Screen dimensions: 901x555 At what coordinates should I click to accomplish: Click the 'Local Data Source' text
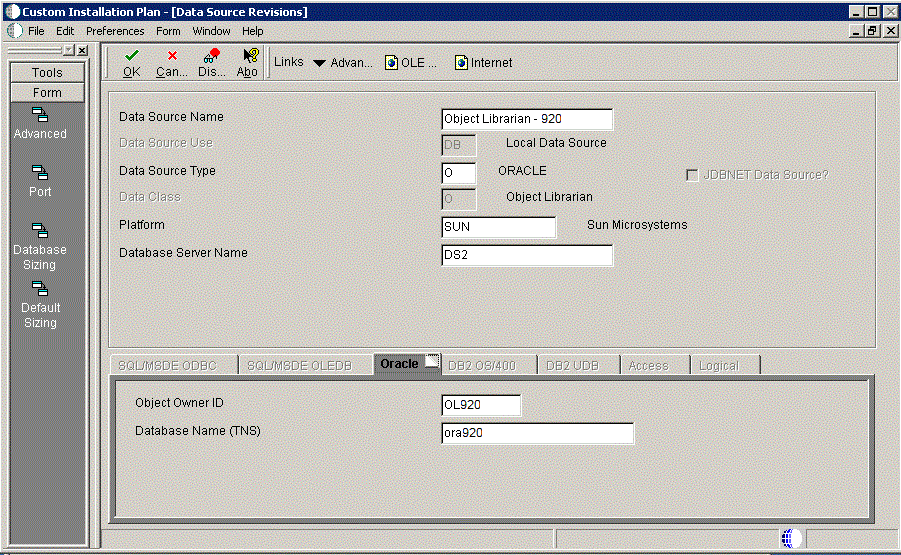coord(556,143)
